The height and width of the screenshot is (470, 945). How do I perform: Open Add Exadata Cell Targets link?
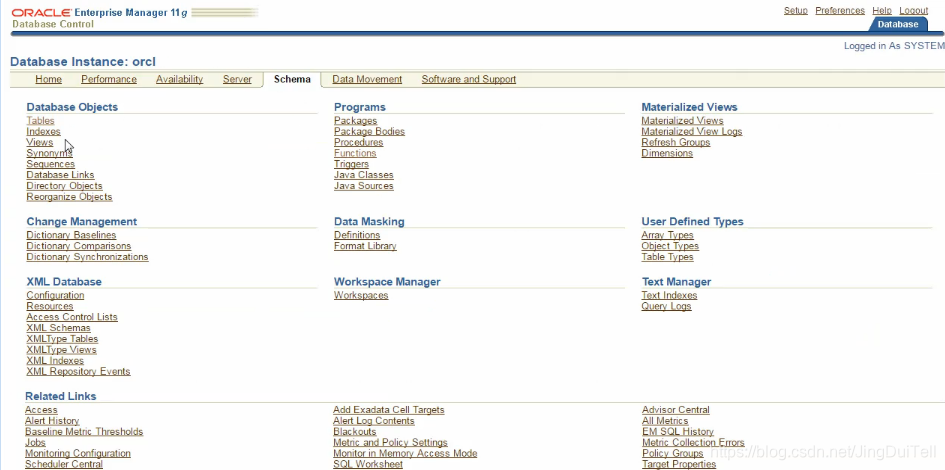[389, 410]
